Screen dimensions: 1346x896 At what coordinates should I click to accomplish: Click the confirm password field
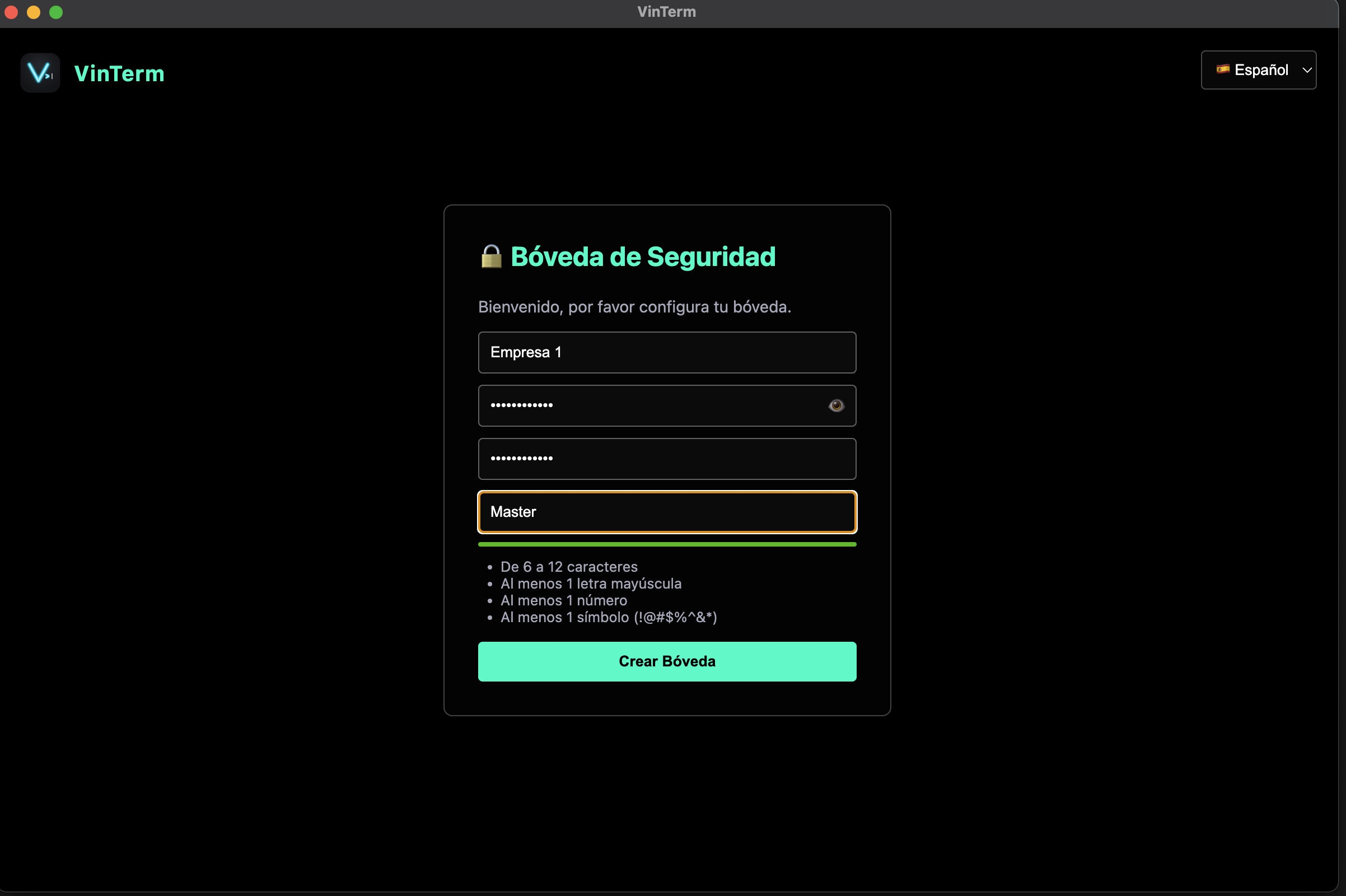point(667,459)
